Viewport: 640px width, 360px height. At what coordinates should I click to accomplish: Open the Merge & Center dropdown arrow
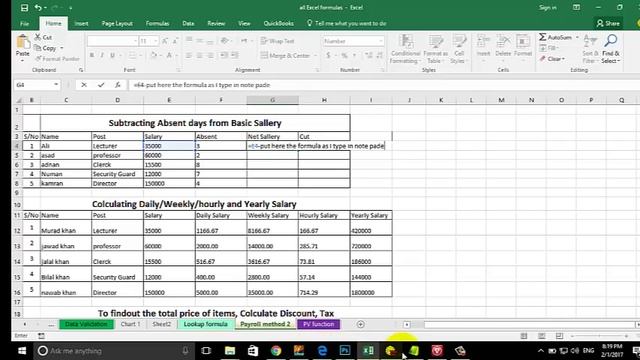coord(316,56)
